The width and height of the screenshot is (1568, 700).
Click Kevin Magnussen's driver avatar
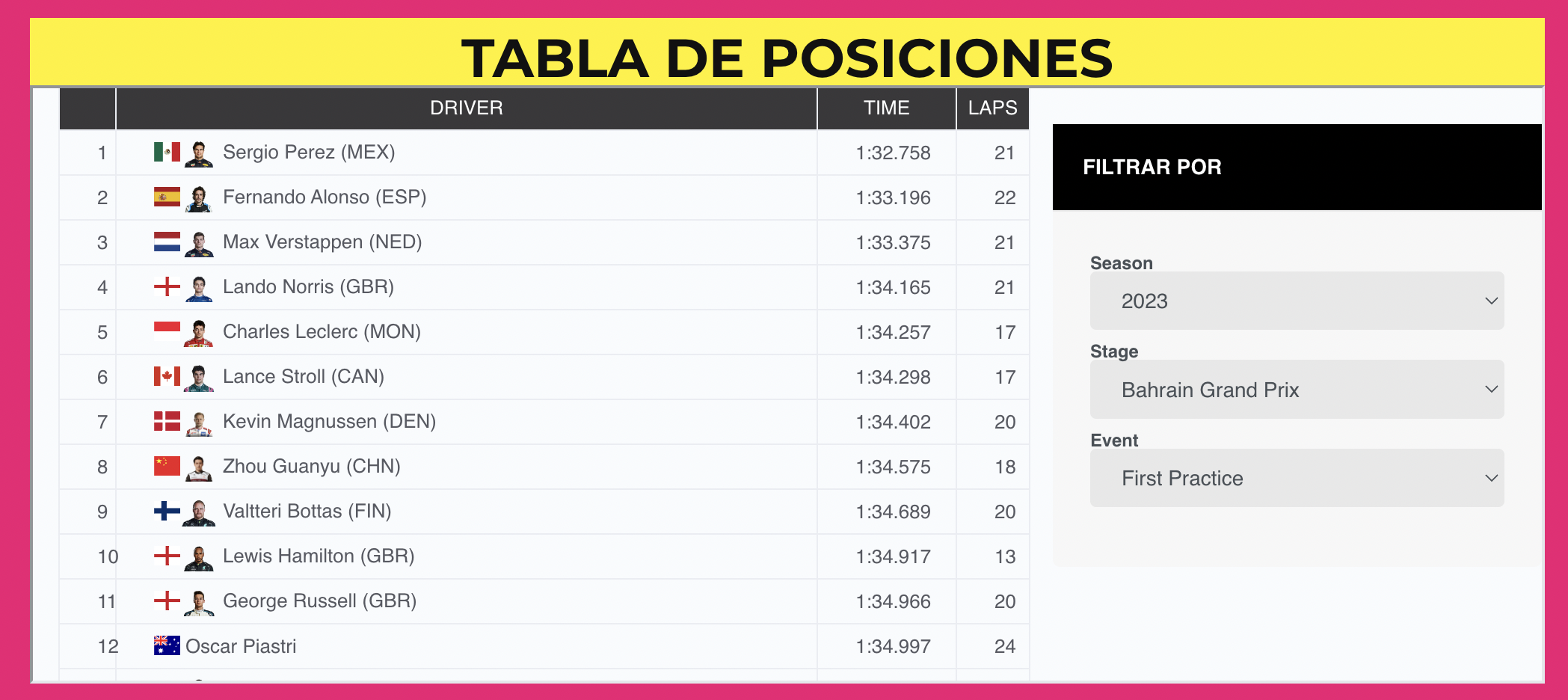[199, 423]
